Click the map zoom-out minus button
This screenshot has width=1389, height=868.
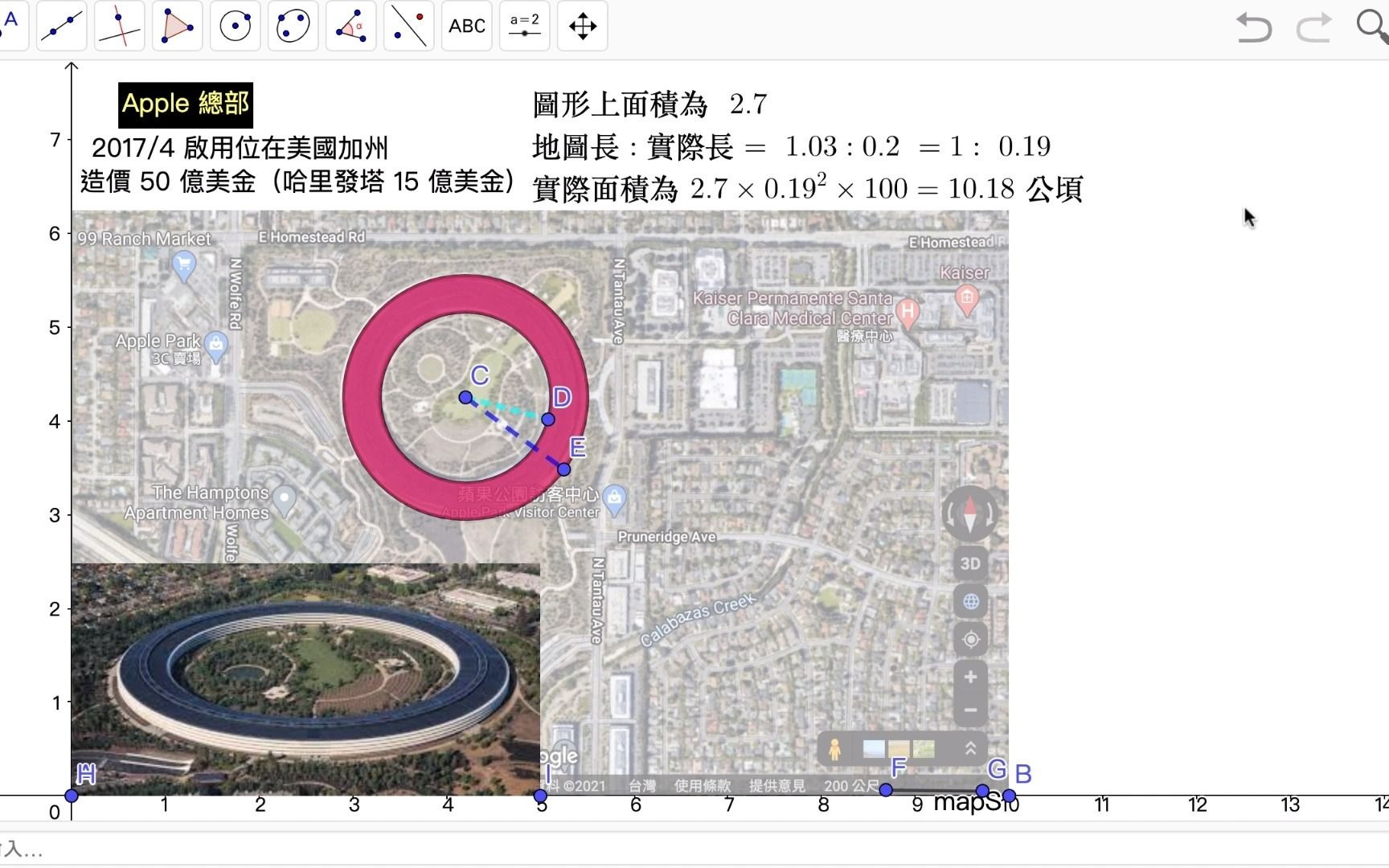click(x=970, y=710)
